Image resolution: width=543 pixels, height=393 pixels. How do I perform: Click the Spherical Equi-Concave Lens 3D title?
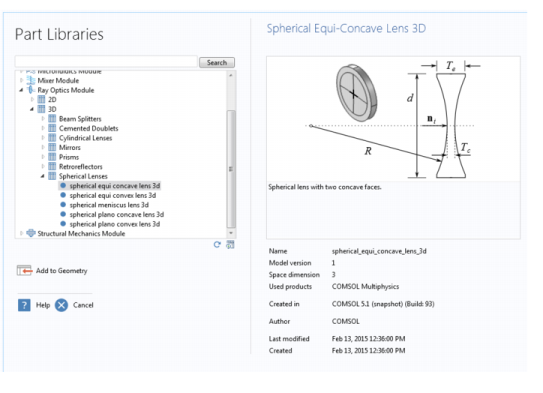point(346,28)
